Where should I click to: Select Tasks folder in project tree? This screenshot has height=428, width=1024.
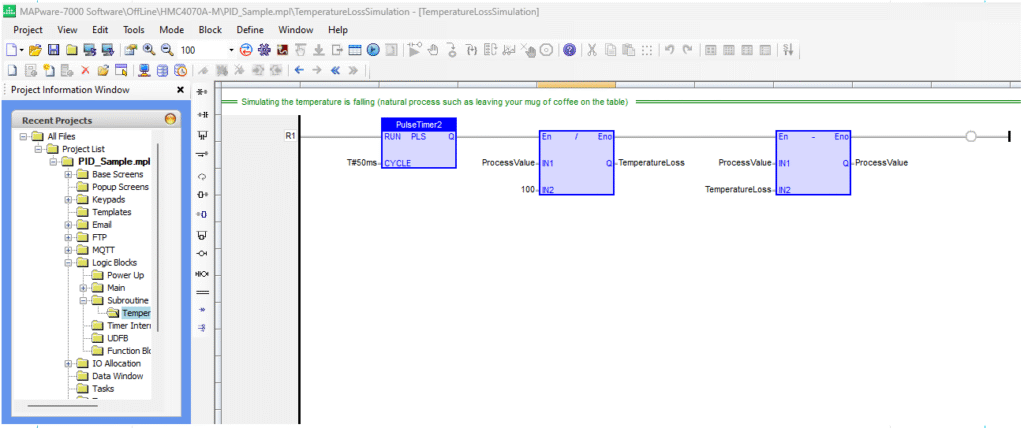point(103,388)
